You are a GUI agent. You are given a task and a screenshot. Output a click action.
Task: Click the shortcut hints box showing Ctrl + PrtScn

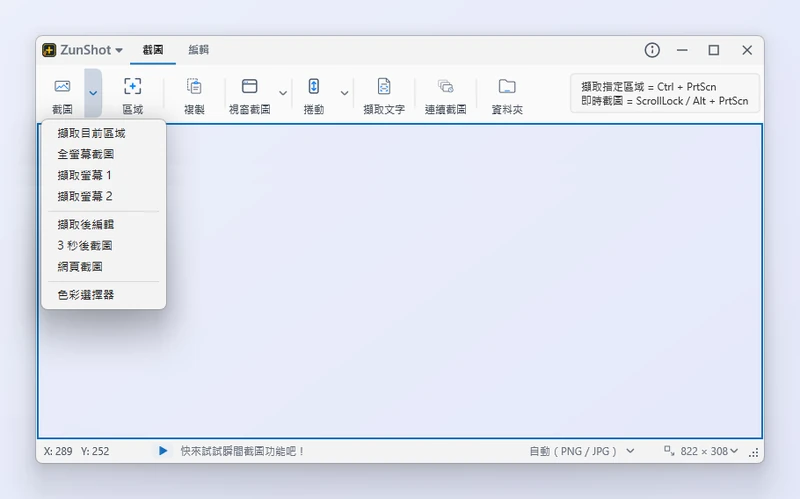(x=665, y=93)
